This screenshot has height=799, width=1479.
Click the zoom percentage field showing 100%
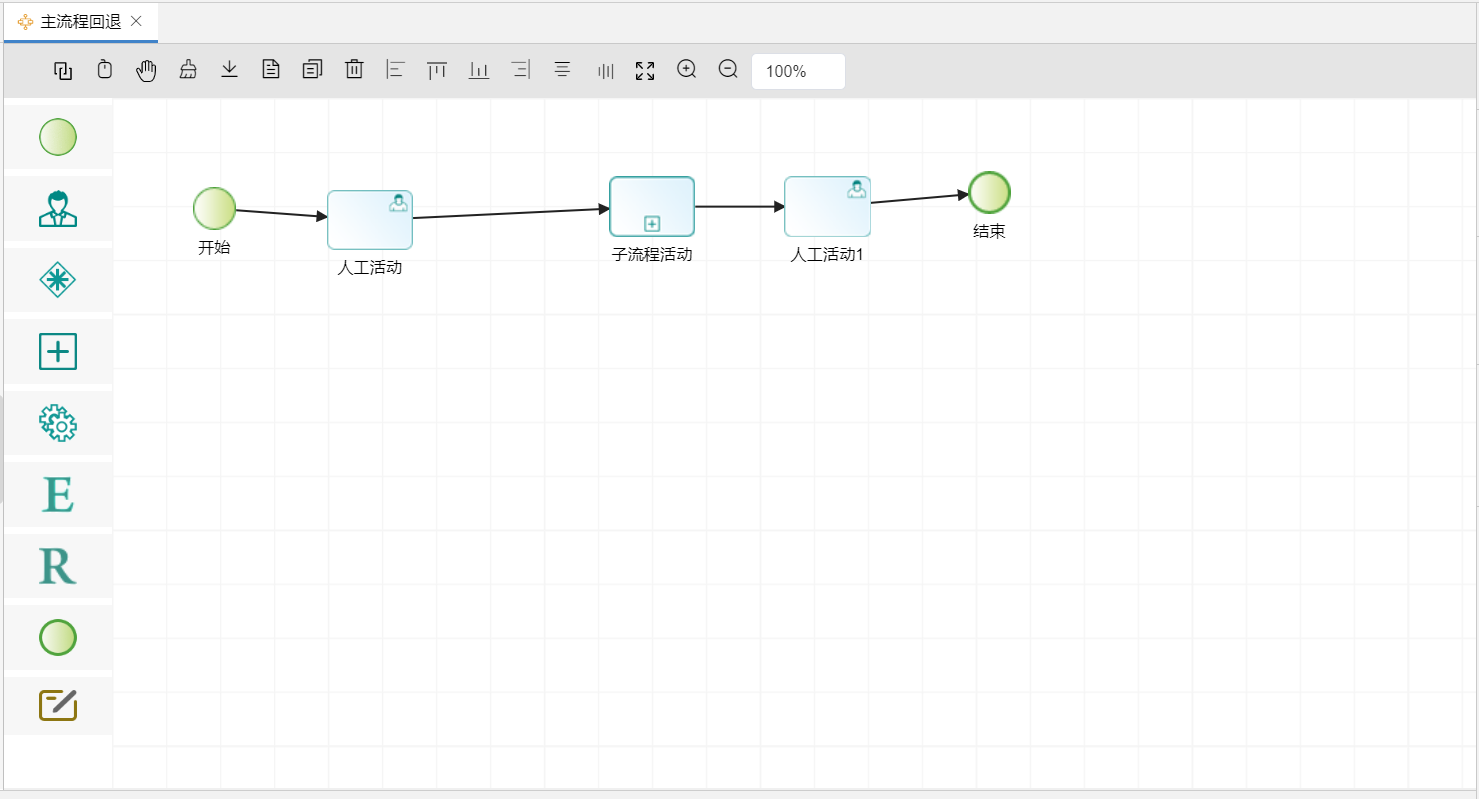tap(797, 70)
